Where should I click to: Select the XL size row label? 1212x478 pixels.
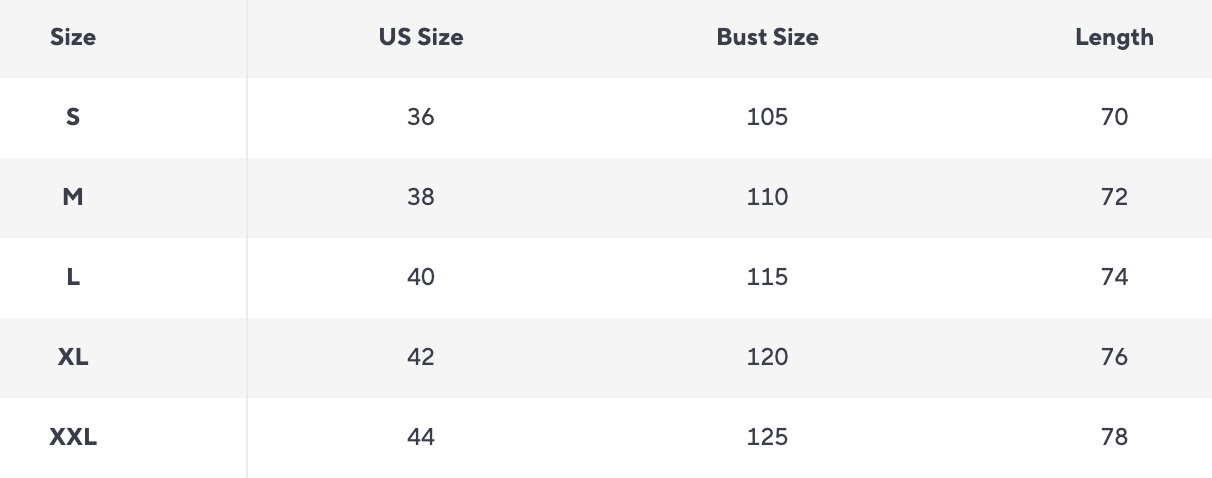[x=73, y=357]
